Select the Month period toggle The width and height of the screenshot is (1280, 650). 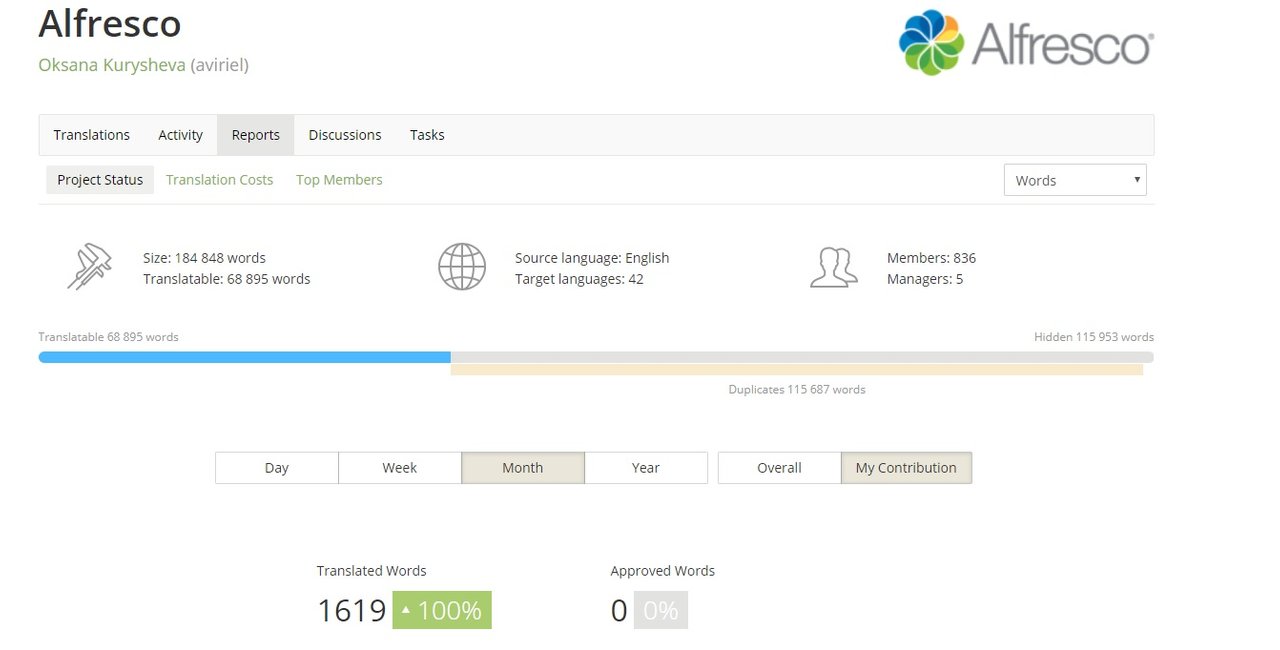[x=523, y=468]
